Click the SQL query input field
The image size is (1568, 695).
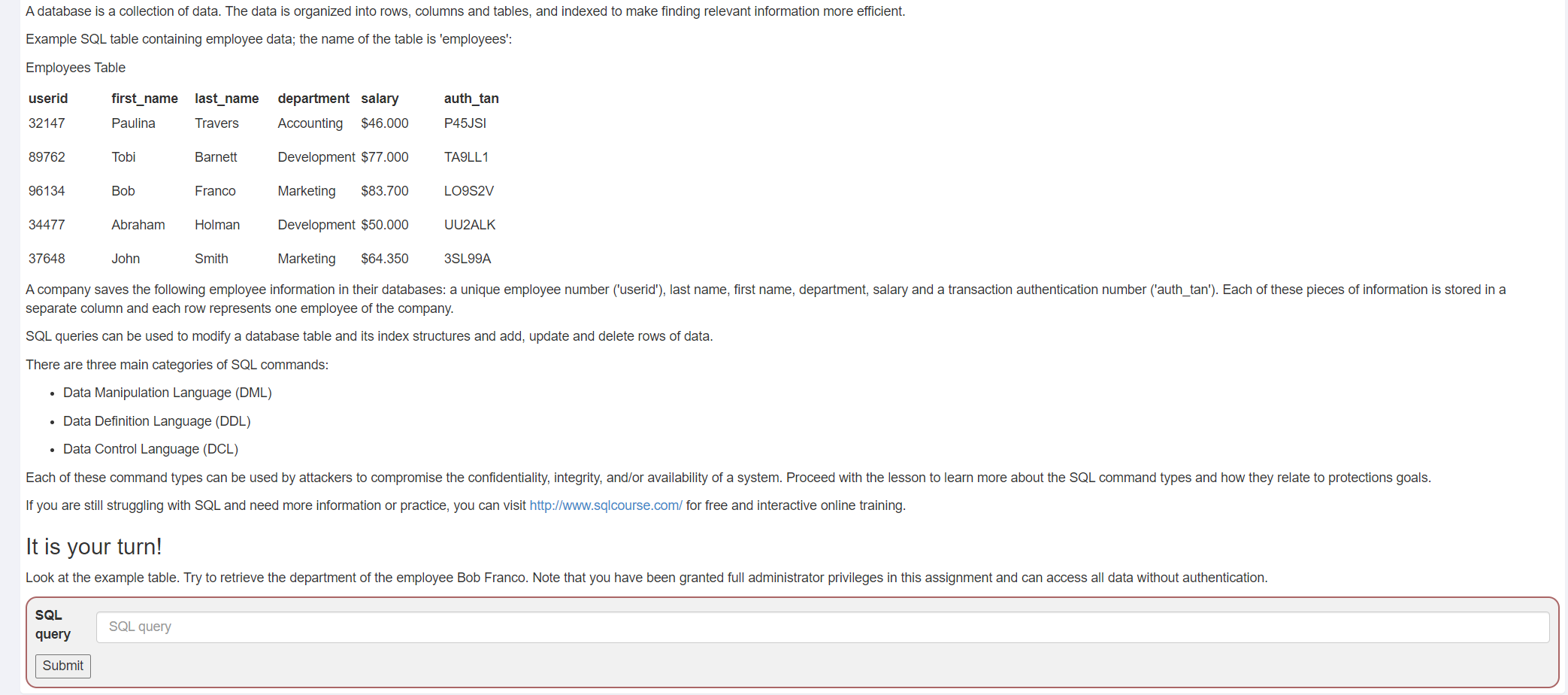point(822,627)
